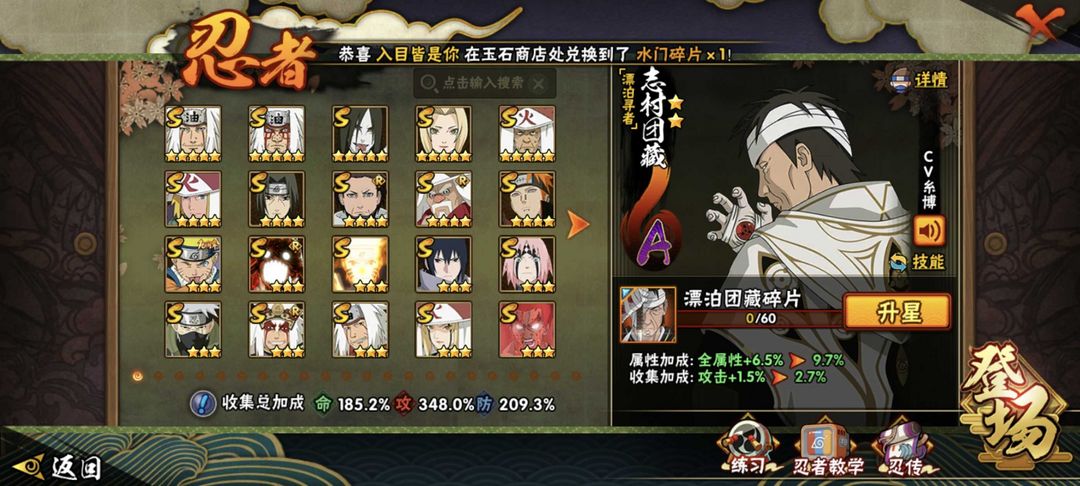The image size is (1080, 486).
Task: Click the blue 收集总加成 info icon
Action: 202,404
